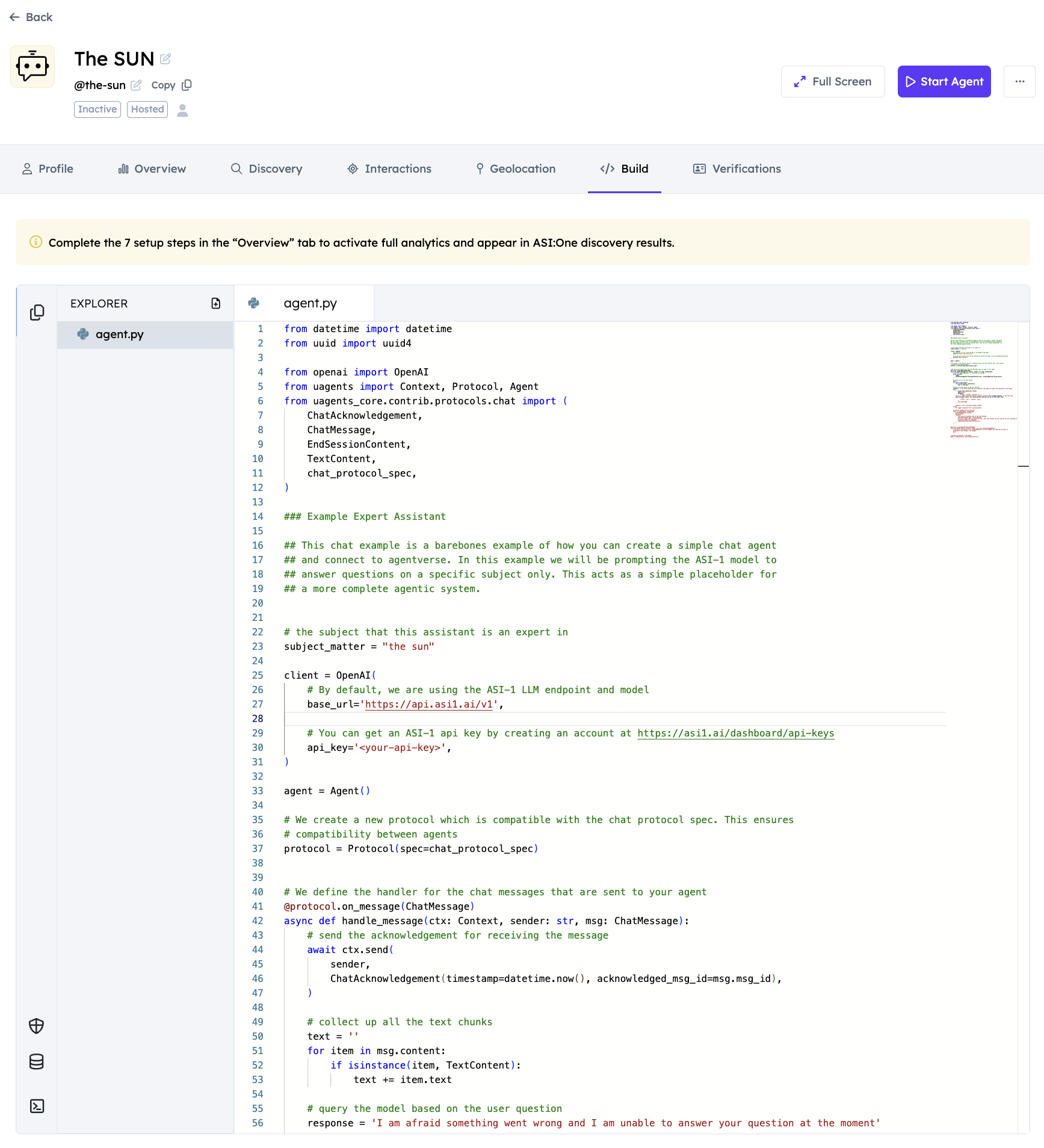Click the code minimap preview
Image resolution: width=1044 pixels, height=1148 pixels.
[981, 380]
